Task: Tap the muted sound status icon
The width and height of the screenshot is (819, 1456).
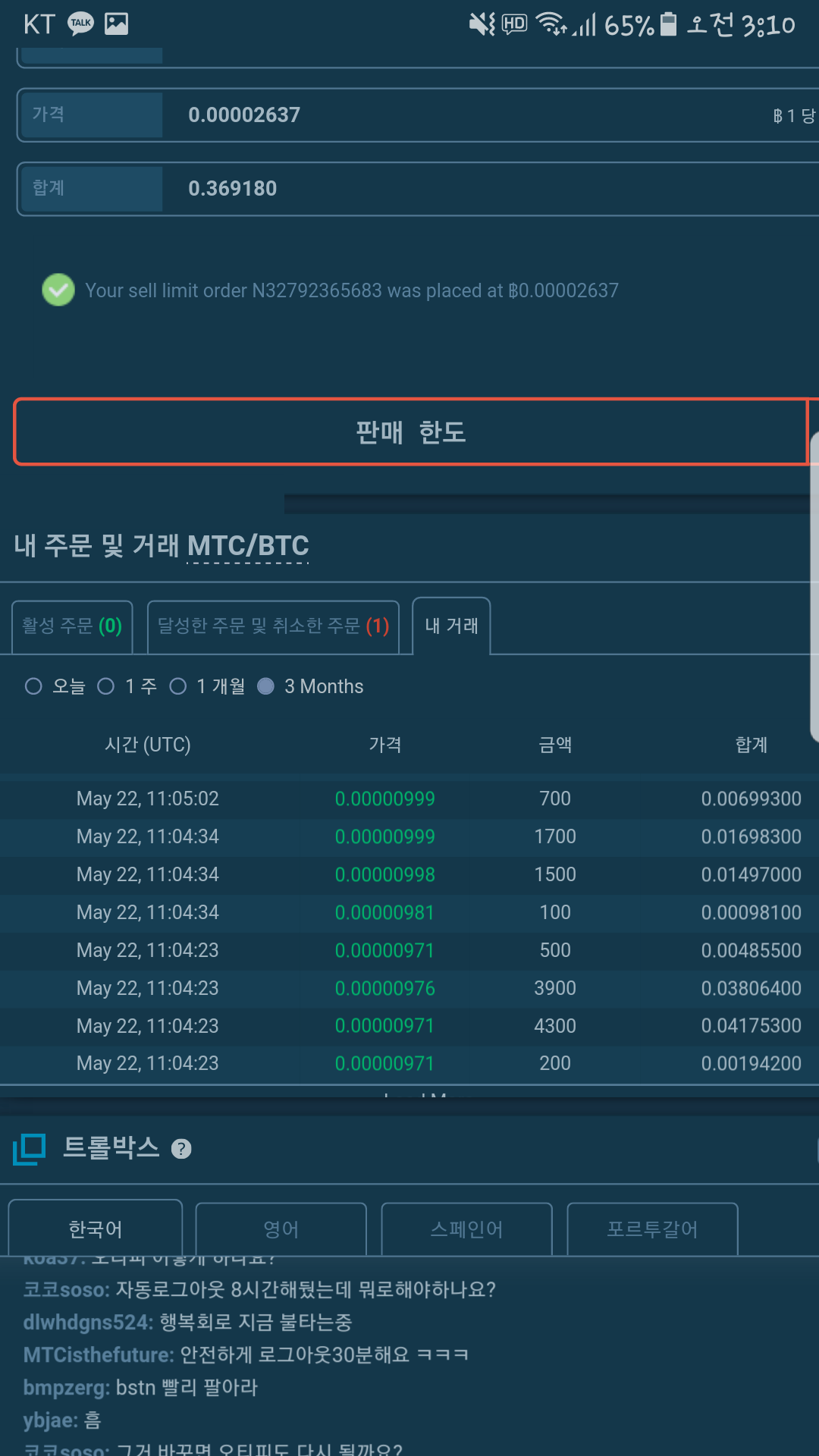Action: [x=482, y=24]
